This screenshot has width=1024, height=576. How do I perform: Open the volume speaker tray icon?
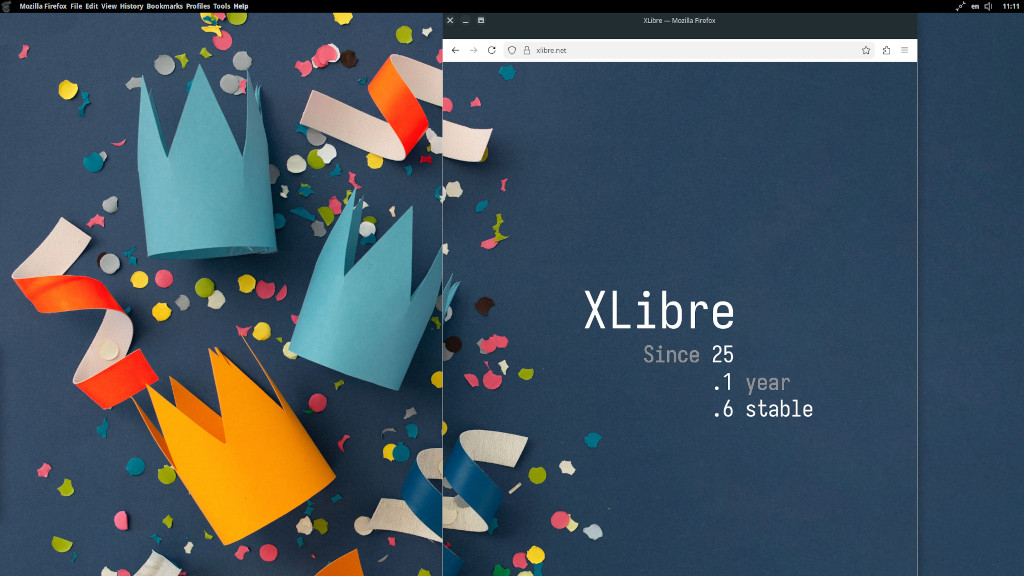[989, 7]
